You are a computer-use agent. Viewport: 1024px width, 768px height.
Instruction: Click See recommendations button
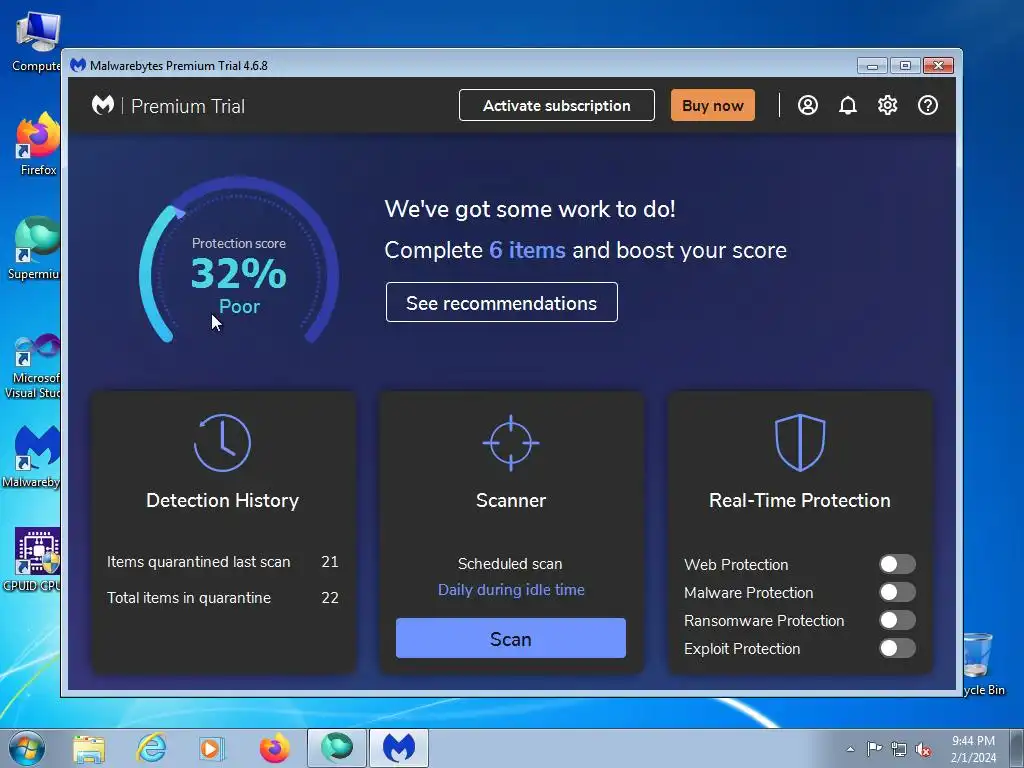(502, 302)
